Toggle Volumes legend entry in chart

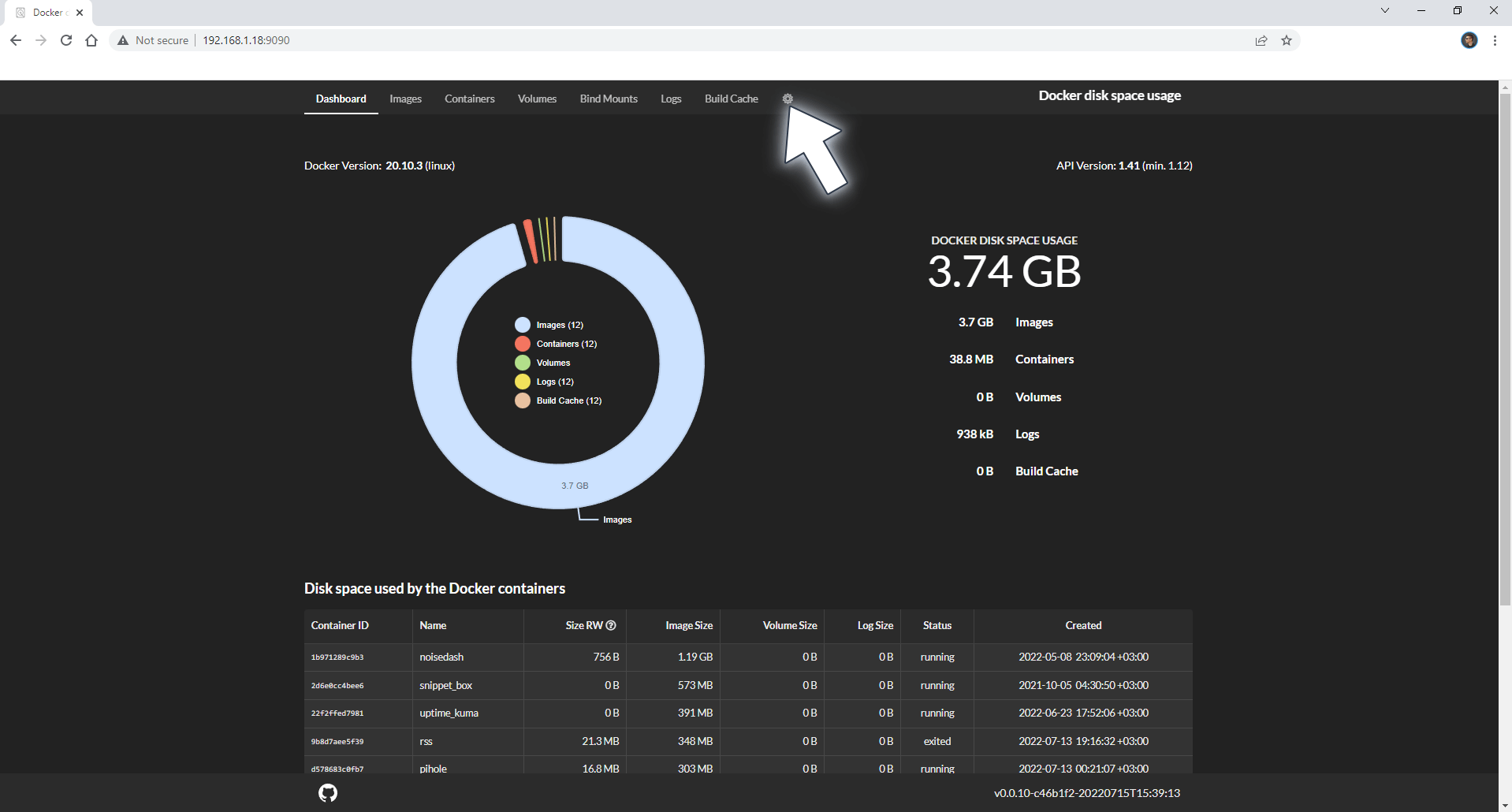coord(542,363)
